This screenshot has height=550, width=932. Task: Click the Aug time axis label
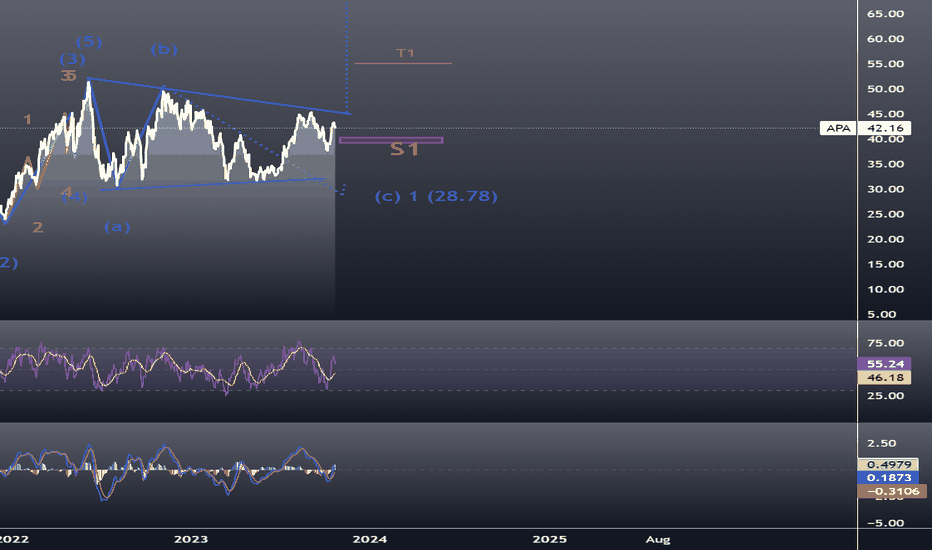tap(658, 540)
